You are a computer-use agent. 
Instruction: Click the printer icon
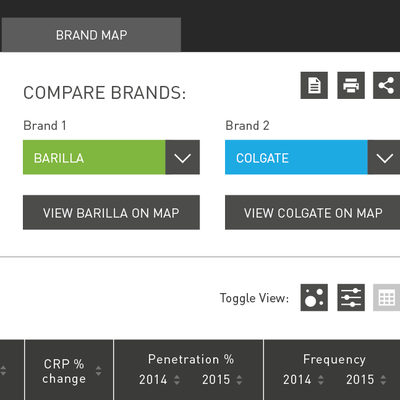click(351, 85)
